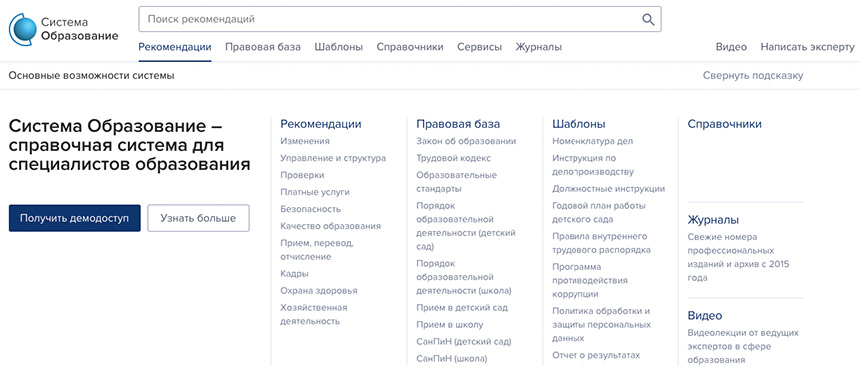This screenshot has height=369, width=860.
Task: Open the Должностные инструкции link
Action: [x=609, y=189]
